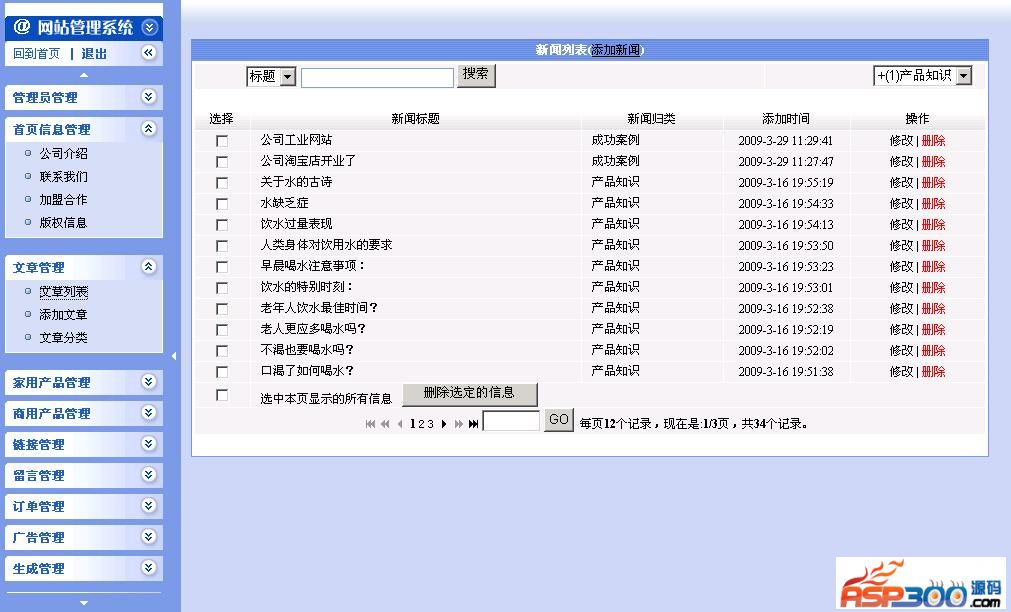Collapse the 文章管理 section
The width and height of the screenshot is (1011, 612).
pos(148,266)
